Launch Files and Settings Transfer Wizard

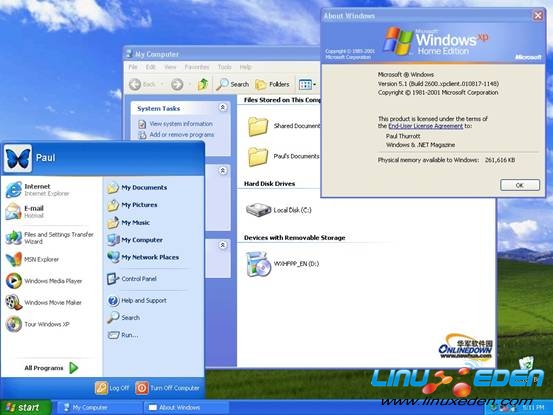click(x=50, y=238)
